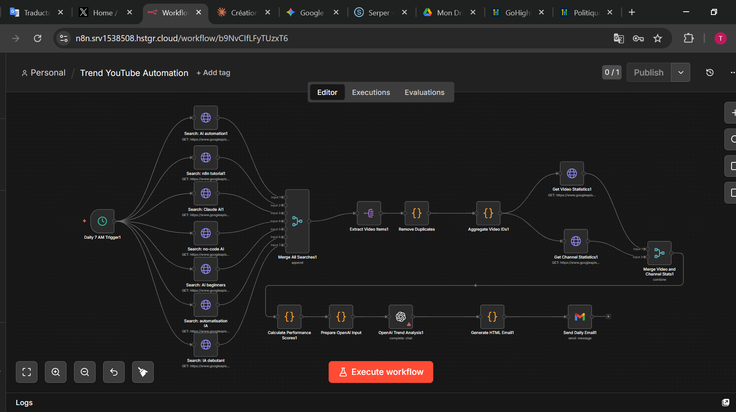The width and height of the screenshot is (736, 412).
Task: Click the Execute workflow button
Action: point(381,372)
